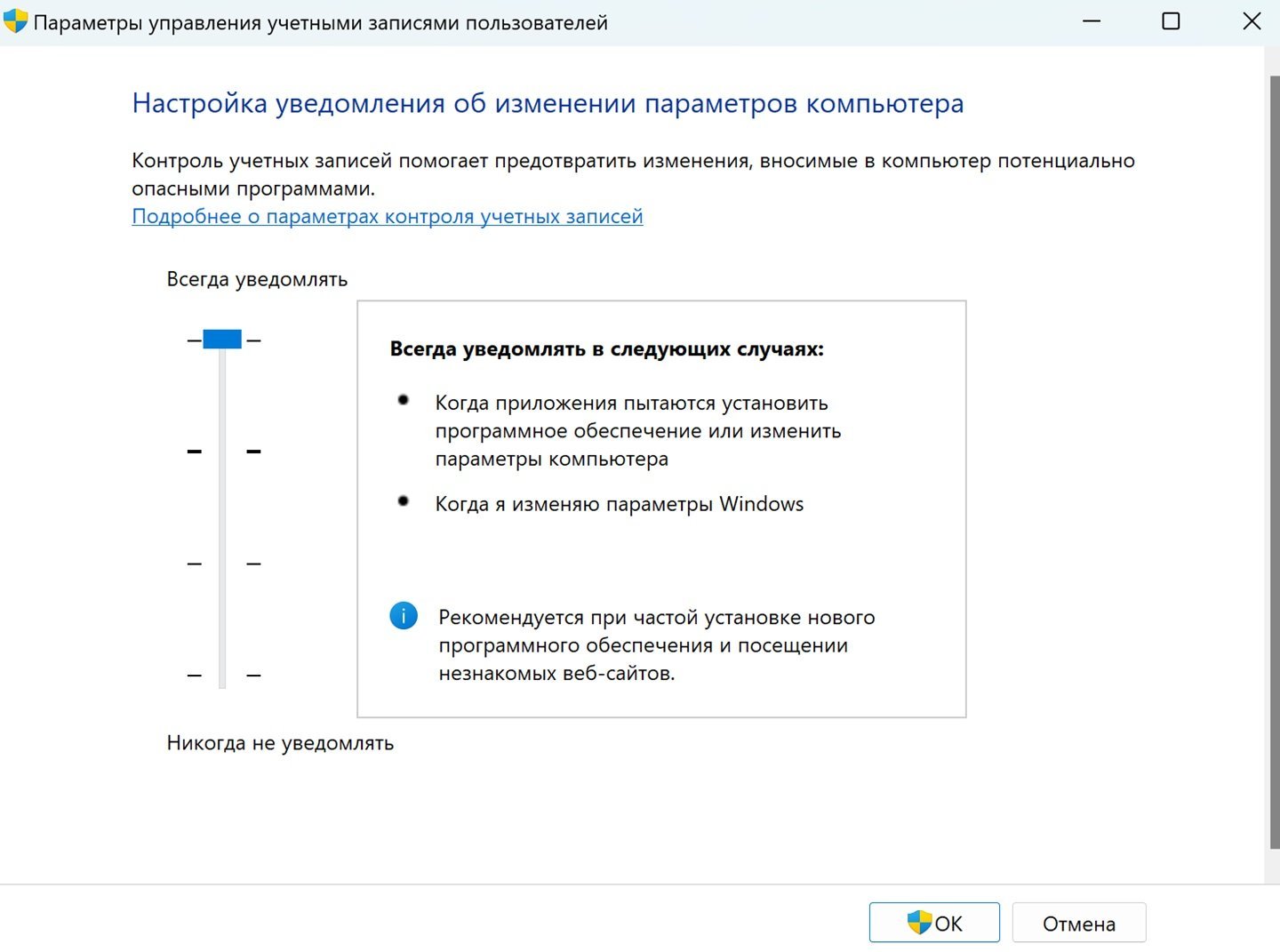Click the label Всегда уведомлять above slider
1280x952 pixels.
[x=257, y=279]
